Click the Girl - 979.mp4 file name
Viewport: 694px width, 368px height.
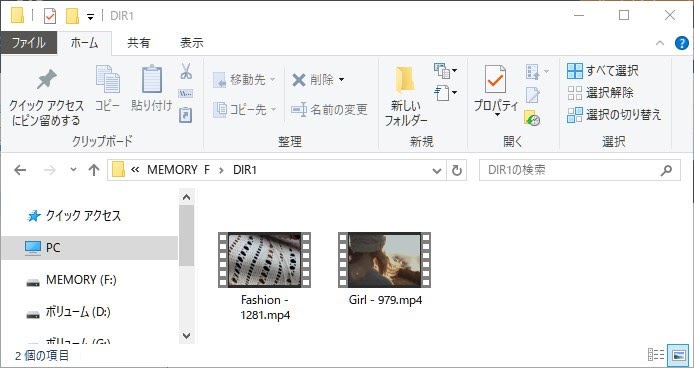coord(385,300)
